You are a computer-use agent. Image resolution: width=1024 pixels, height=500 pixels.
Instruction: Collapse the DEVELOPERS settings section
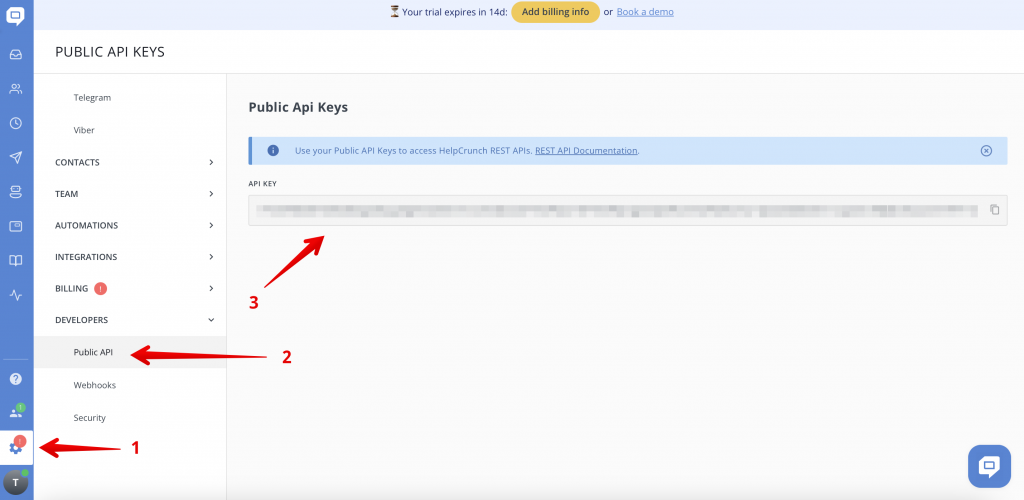click(x=135, y=320)
